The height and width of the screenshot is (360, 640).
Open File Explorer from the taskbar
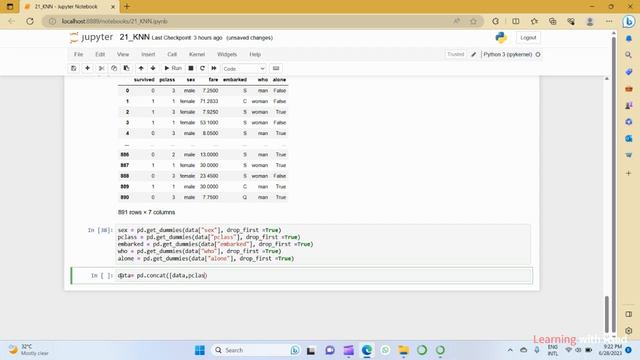403,350
